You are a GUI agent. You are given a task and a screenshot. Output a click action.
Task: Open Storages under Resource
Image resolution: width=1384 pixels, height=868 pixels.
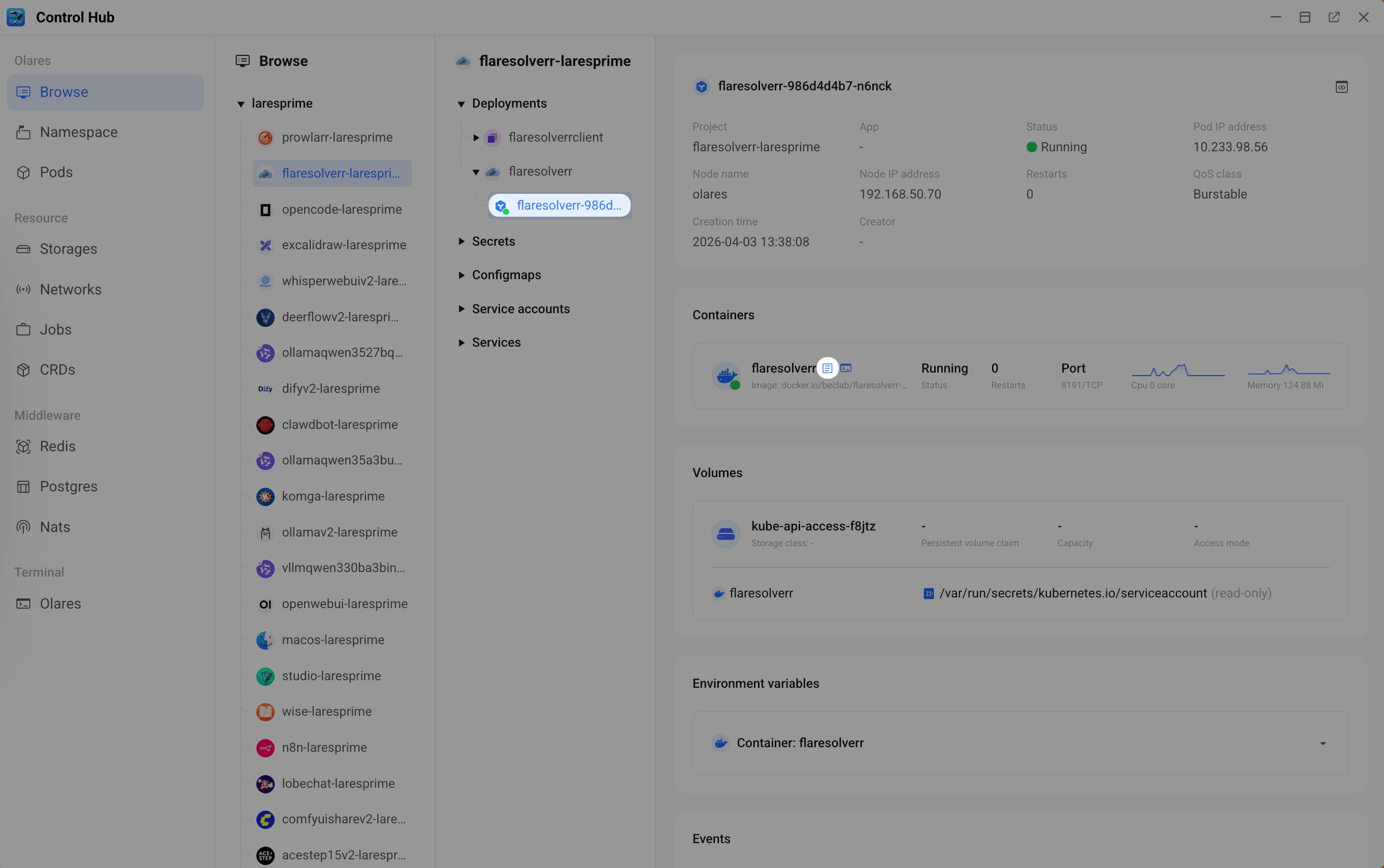pyautogui.click(x=69, y=249)
